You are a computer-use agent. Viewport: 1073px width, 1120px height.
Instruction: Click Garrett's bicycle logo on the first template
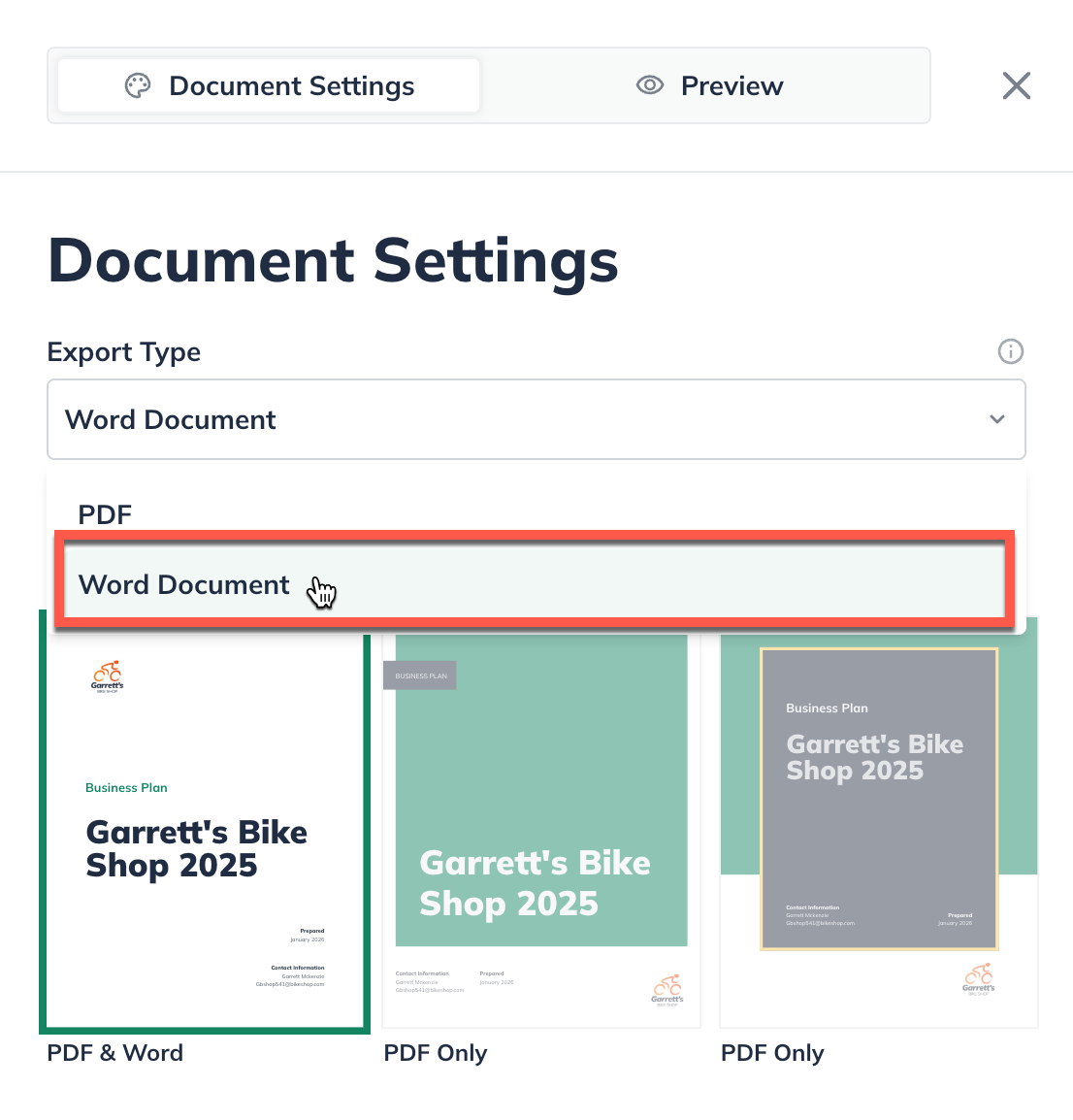106,676
